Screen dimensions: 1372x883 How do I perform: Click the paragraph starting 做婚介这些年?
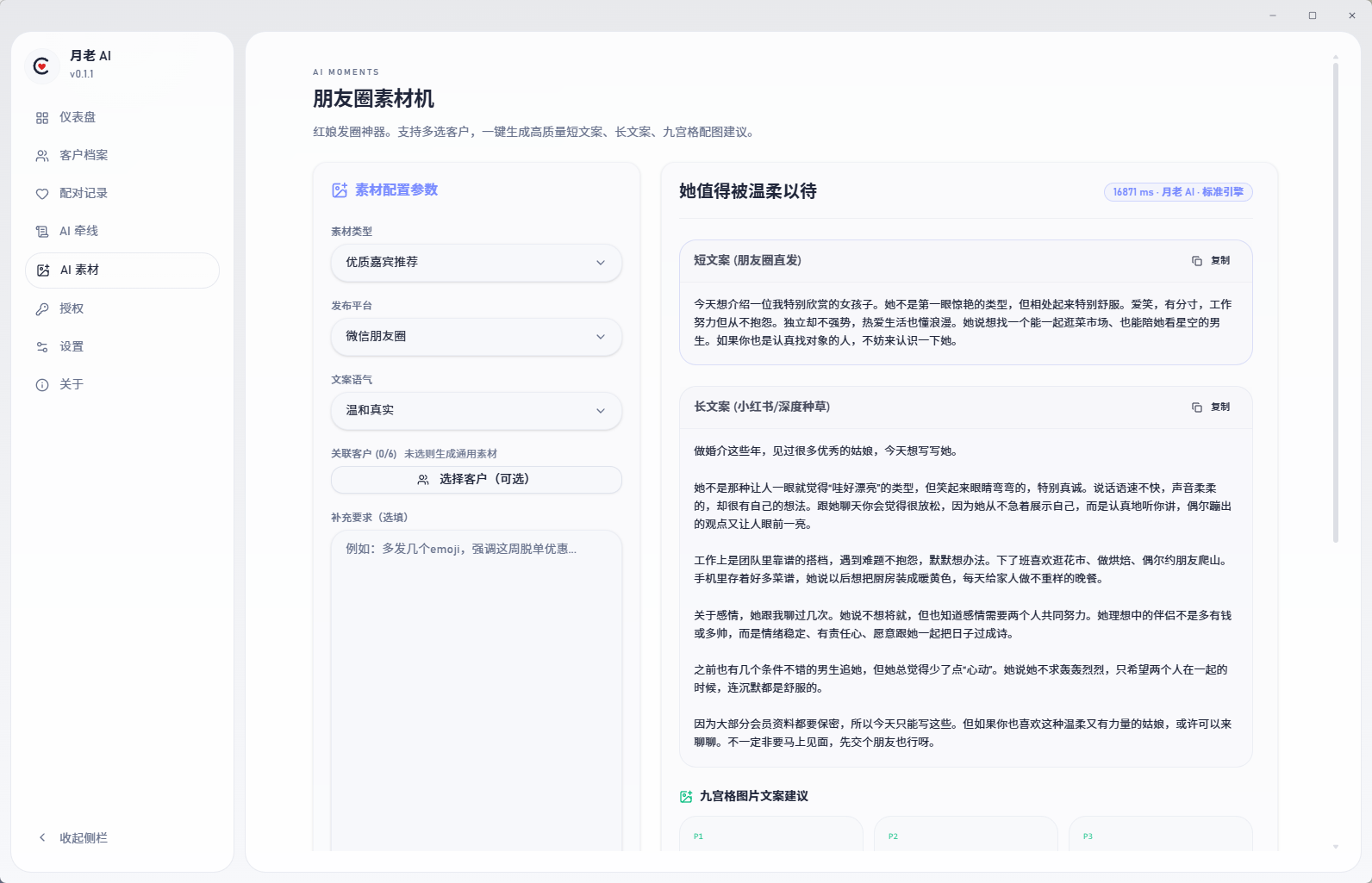826,451
